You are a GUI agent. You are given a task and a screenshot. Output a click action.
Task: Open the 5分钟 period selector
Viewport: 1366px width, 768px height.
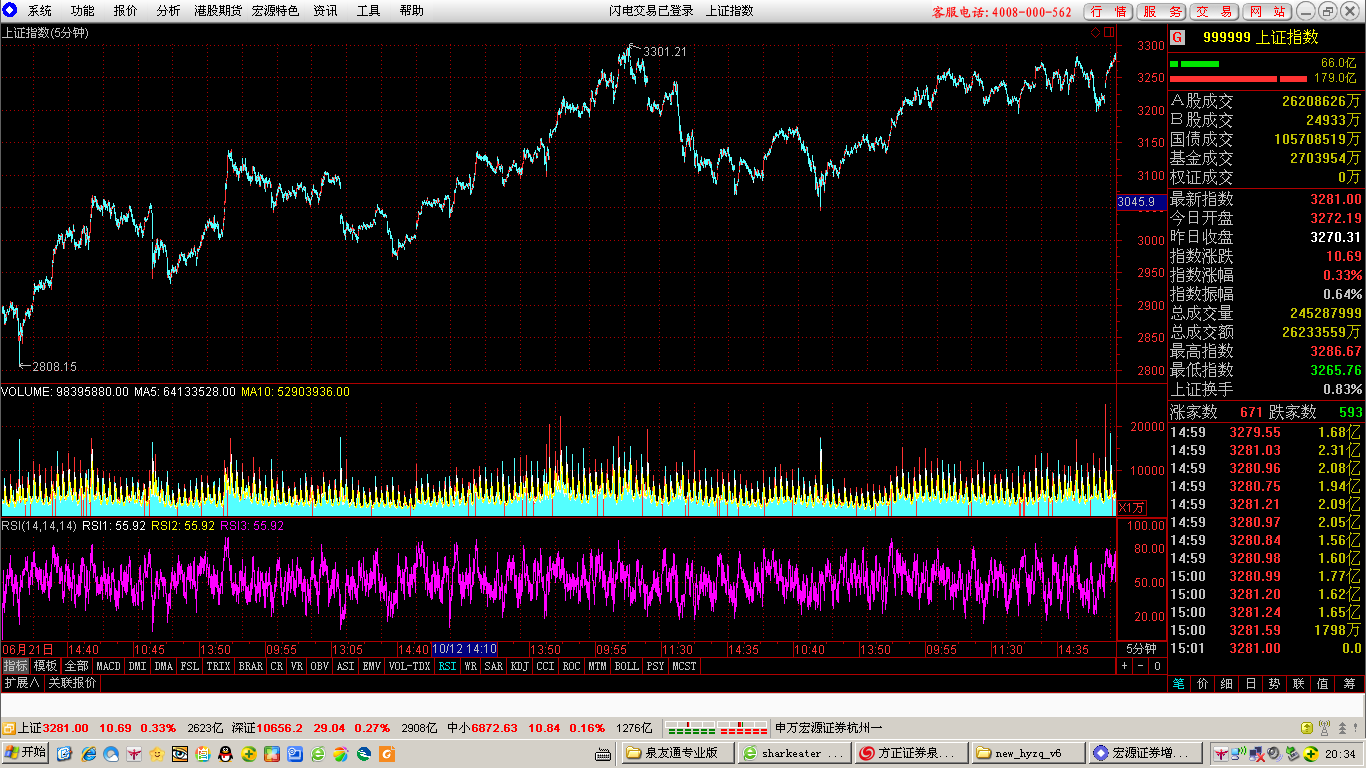(1141, 649)
